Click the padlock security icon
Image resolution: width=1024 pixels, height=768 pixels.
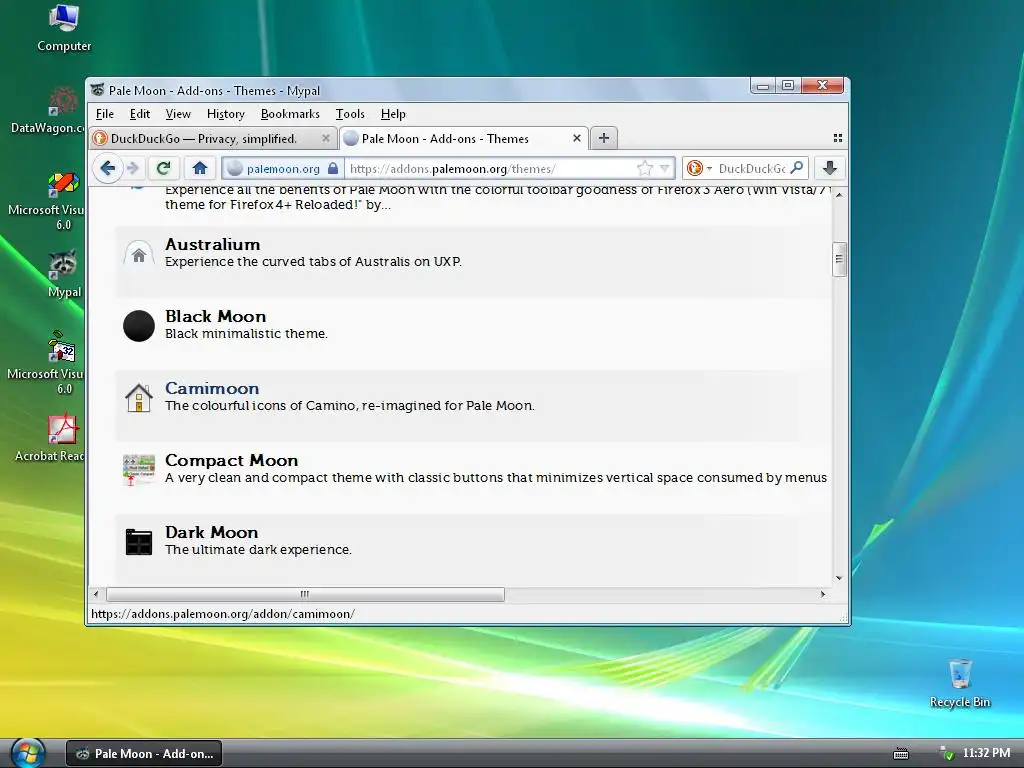tap(333, 168)
